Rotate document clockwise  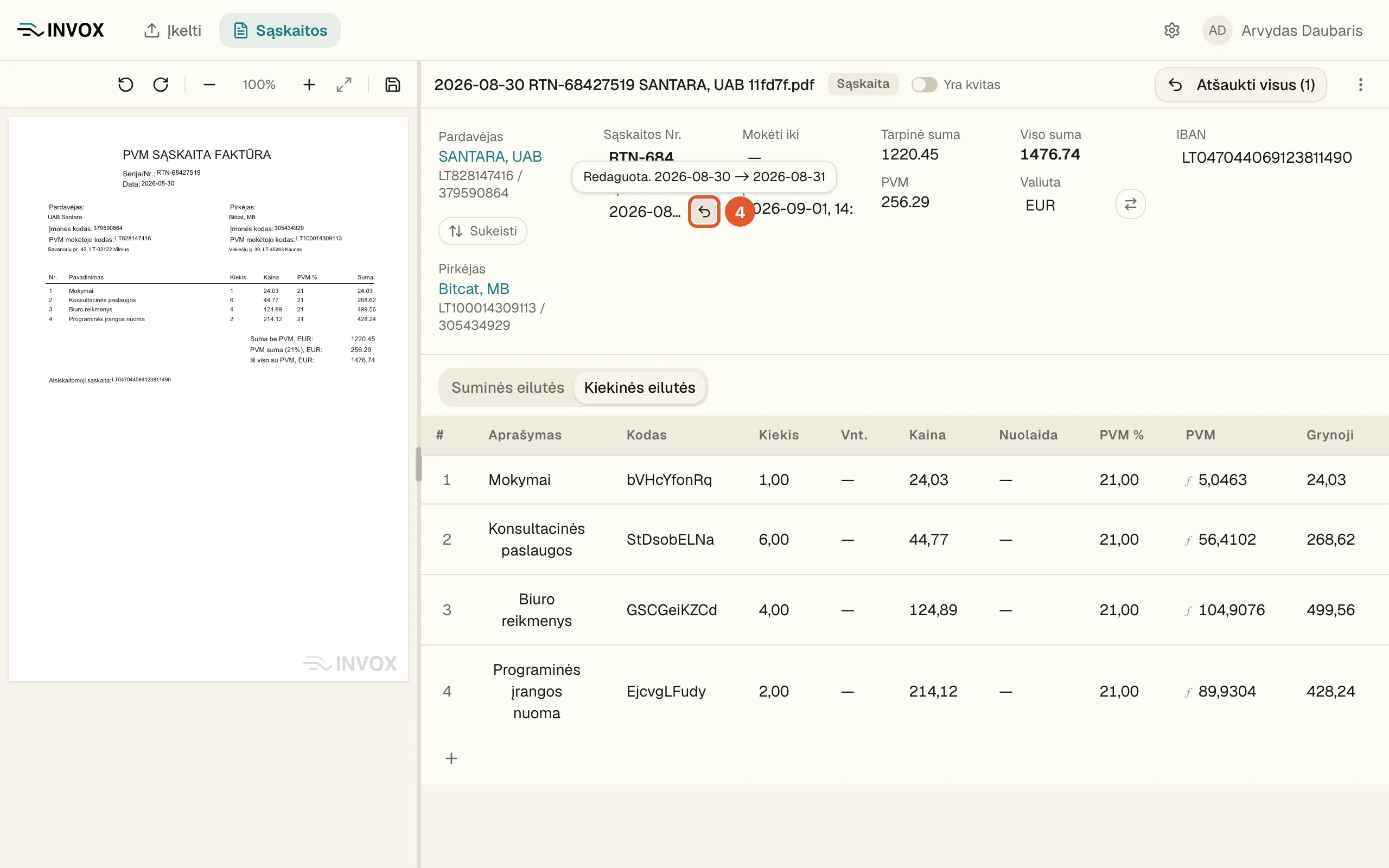(x=161, y=85)
